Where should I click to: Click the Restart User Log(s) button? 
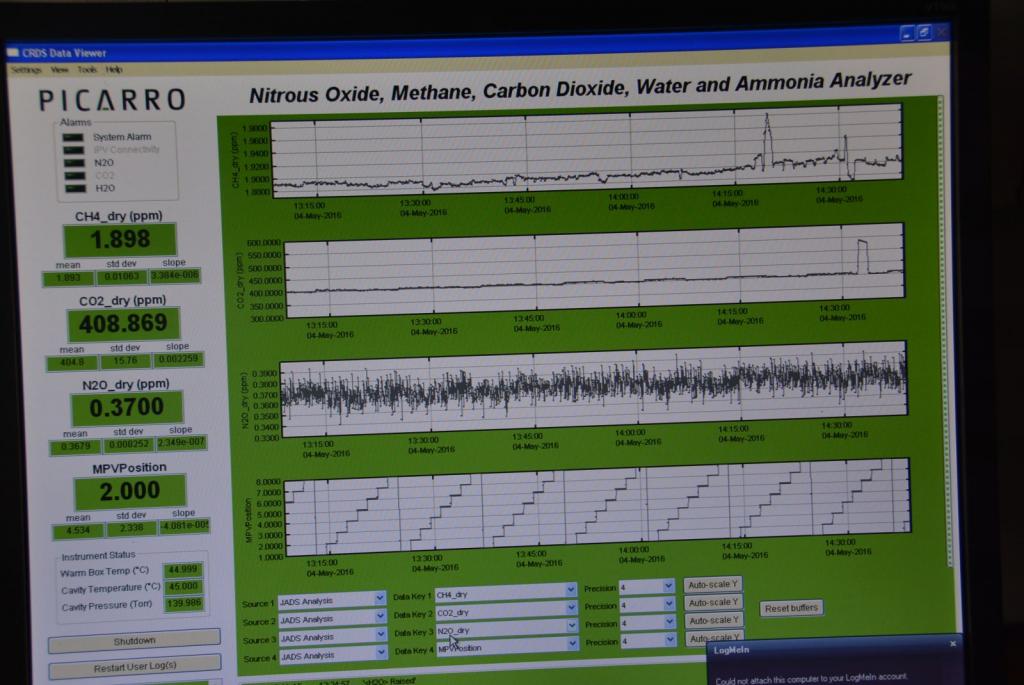134,664
